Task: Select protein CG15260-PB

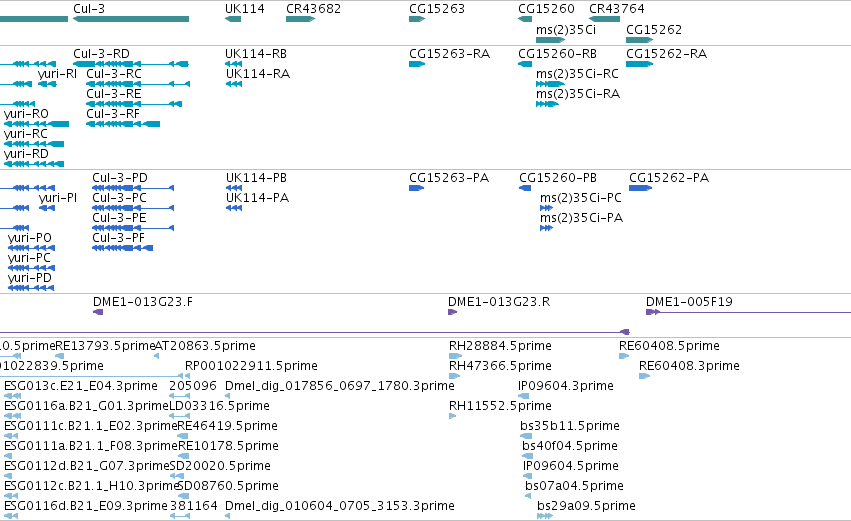Action: click(x=558, y=178)
